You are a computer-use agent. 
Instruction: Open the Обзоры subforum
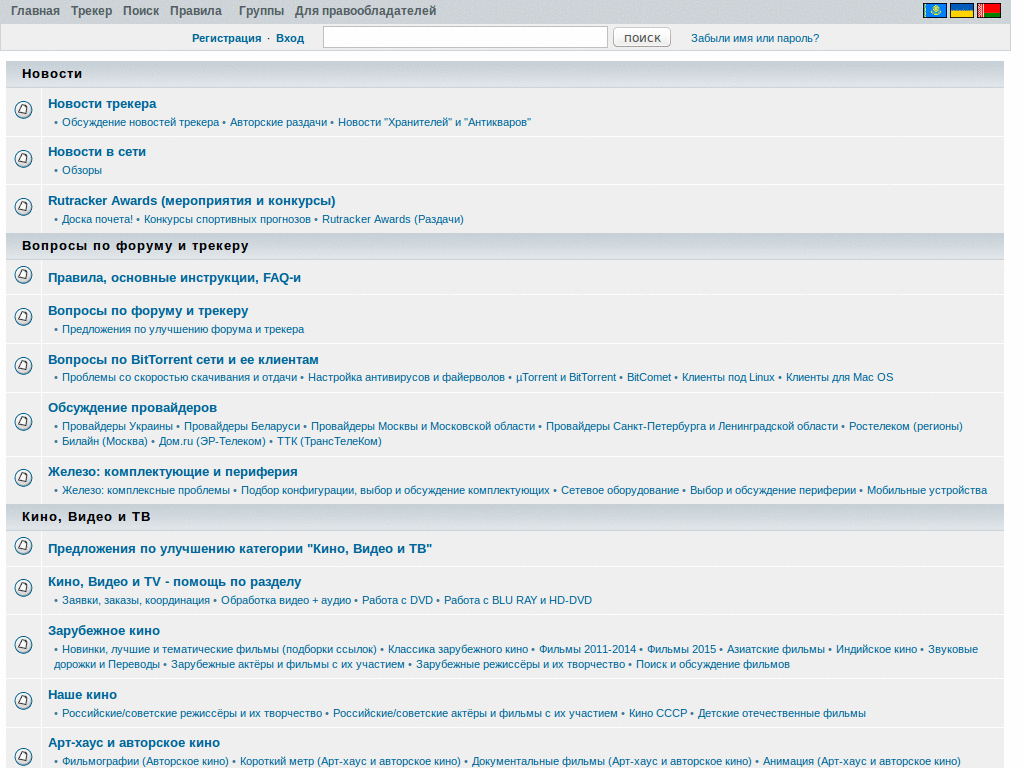click(82, 170)
